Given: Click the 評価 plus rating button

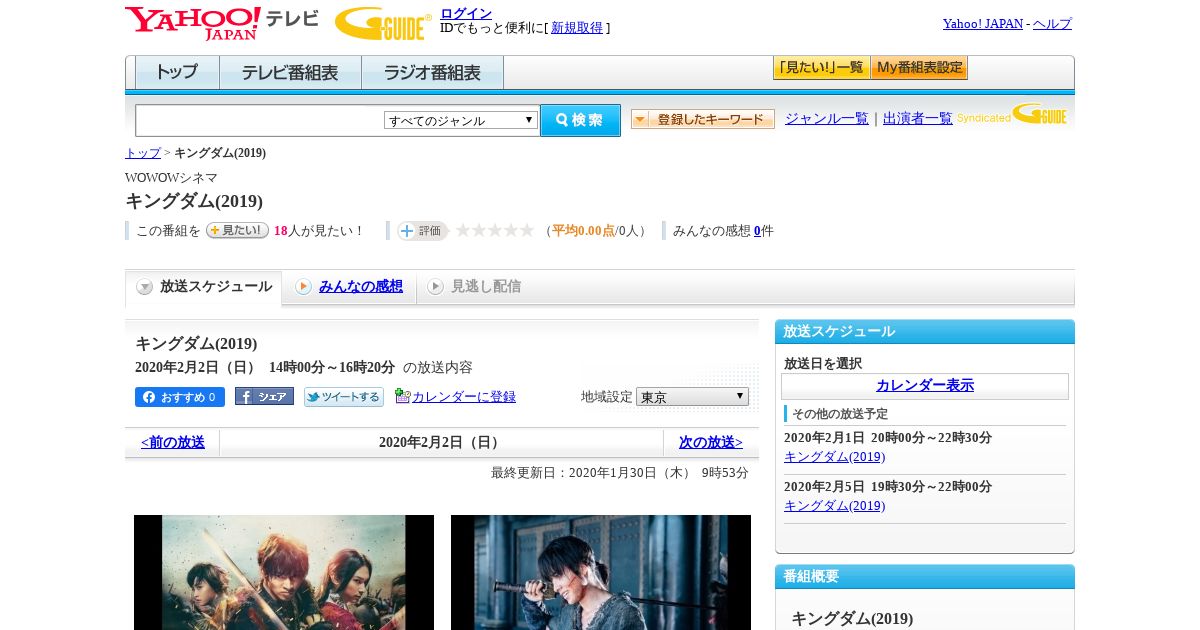Looking at the screenshot, I should point(422,231).
